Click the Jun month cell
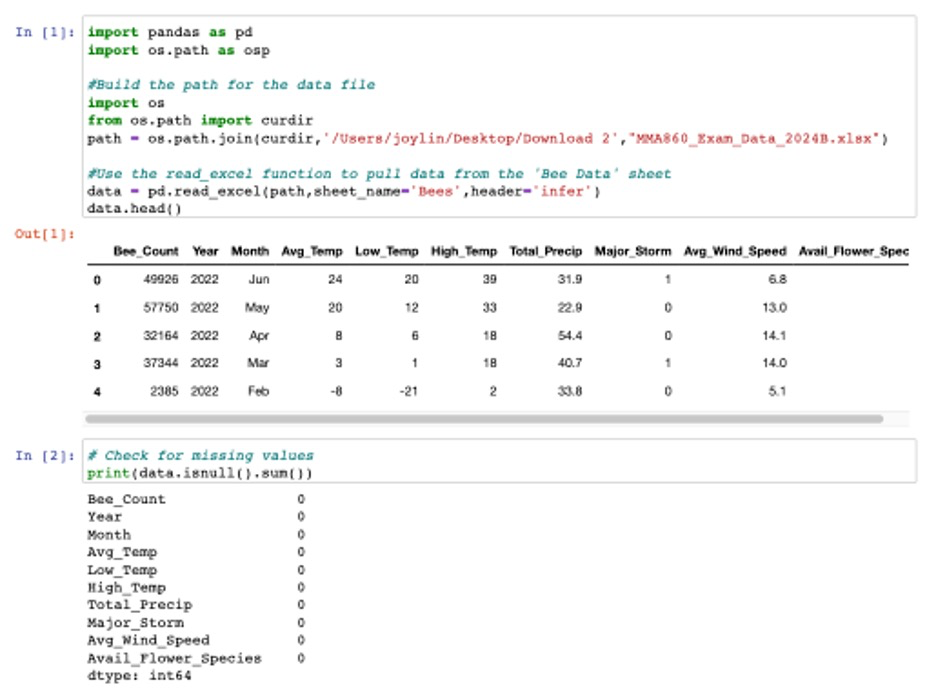The width and height of the screenshot is (936, 698). (259, 279)
